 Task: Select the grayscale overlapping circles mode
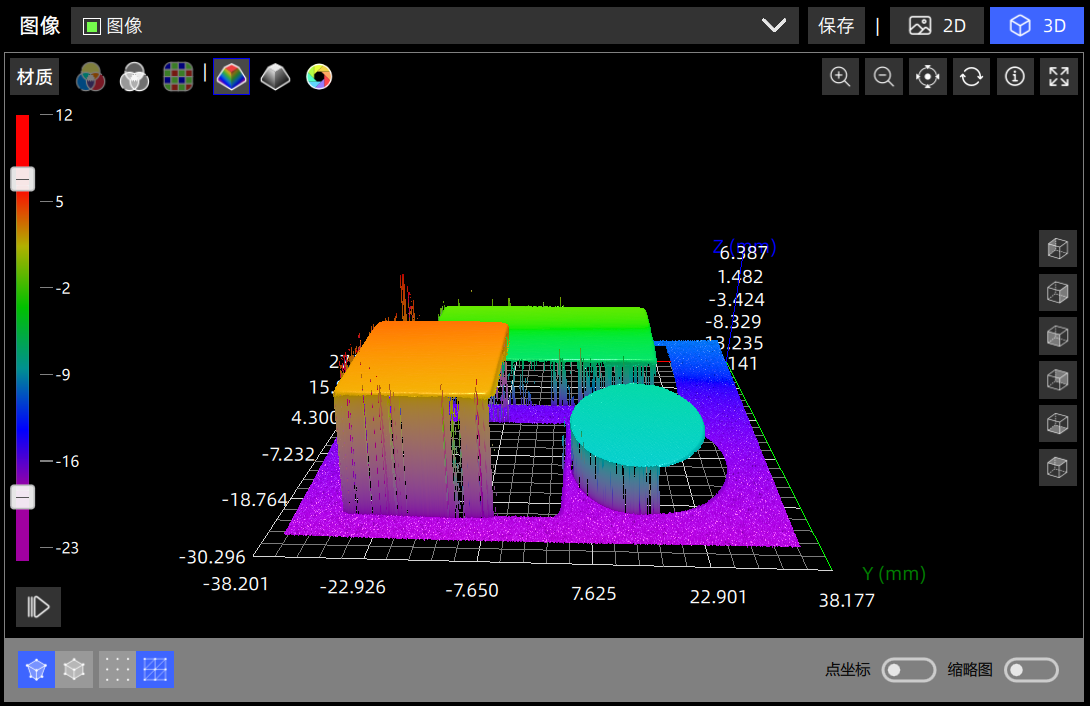pos(134,76)
